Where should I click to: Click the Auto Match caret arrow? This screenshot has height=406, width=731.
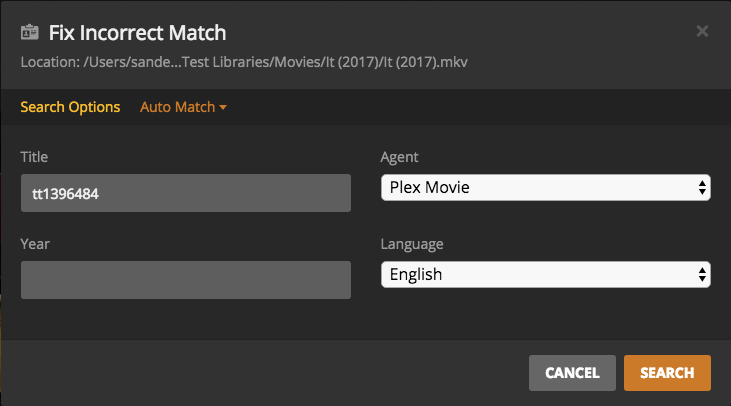coord(223,108)
